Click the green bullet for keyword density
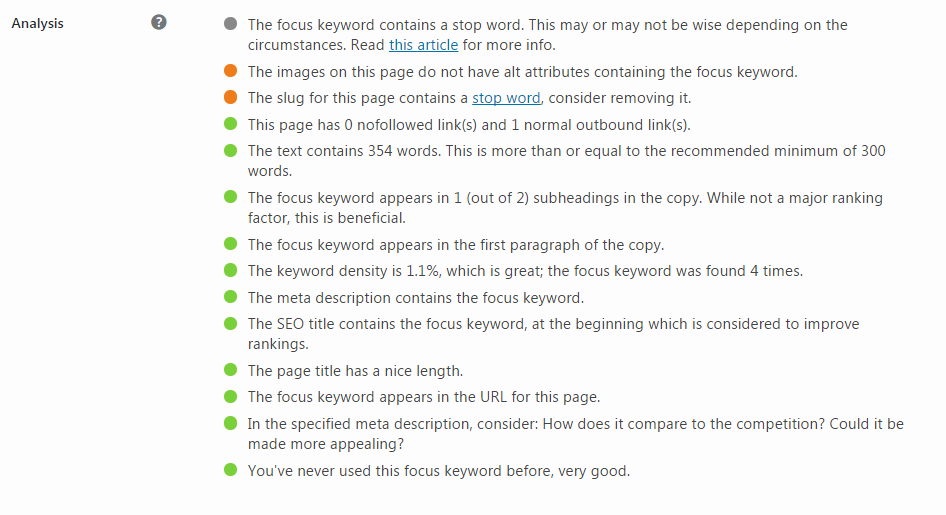The height and width of the screenshot is (515, 946). (x=230, y=270)
